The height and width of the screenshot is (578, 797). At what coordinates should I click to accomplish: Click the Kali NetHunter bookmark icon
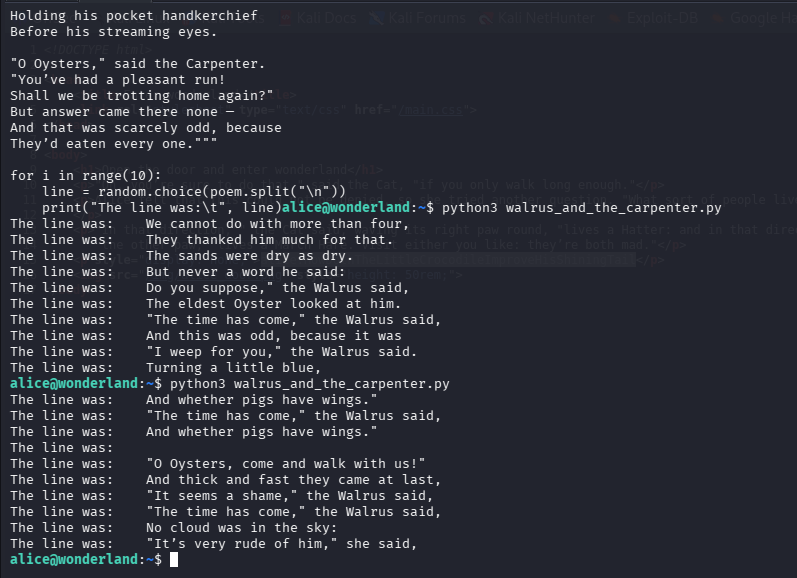(x=486, y=17)
